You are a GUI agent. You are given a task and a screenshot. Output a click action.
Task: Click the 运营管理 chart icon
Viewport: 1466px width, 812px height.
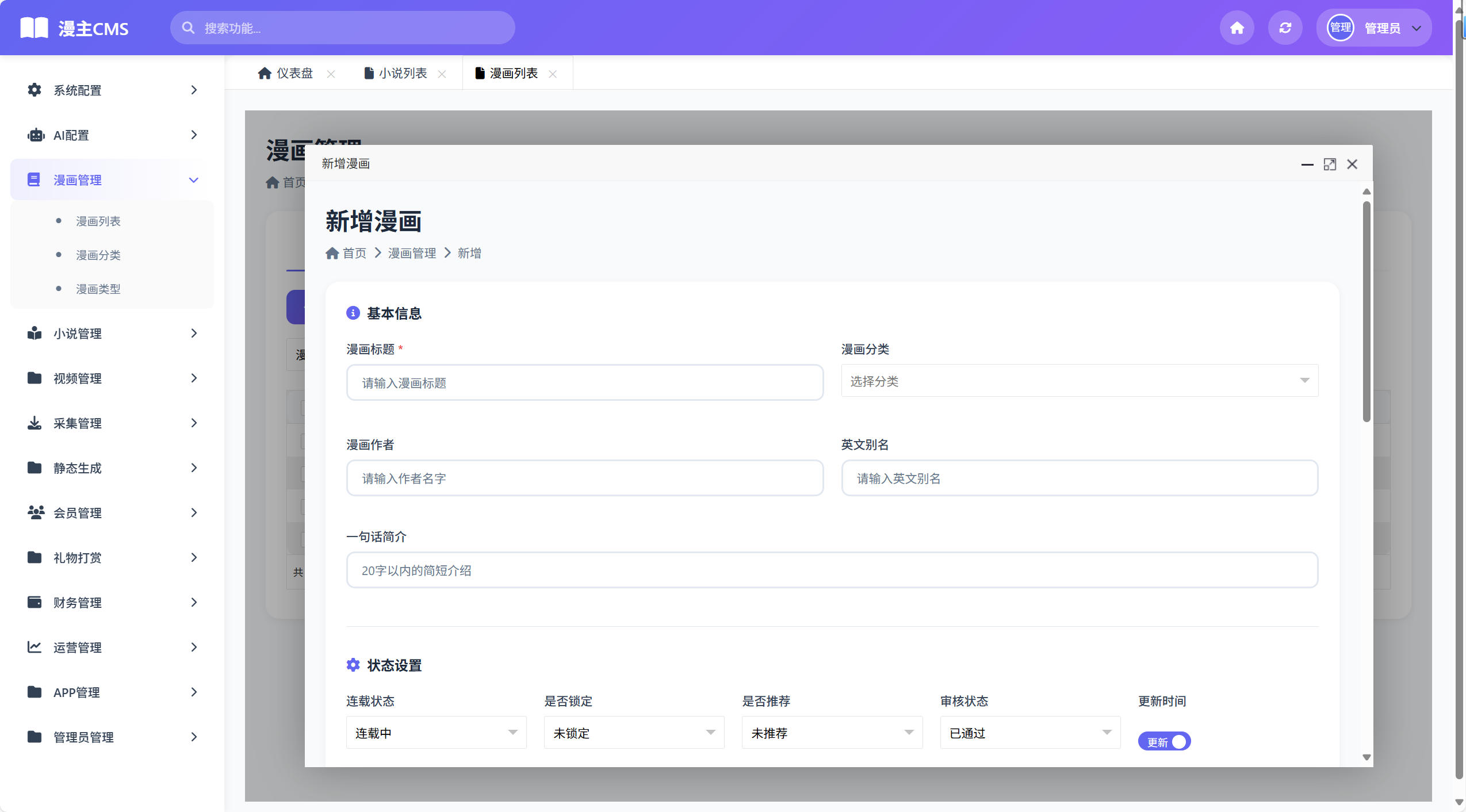(x=35, y=647)
